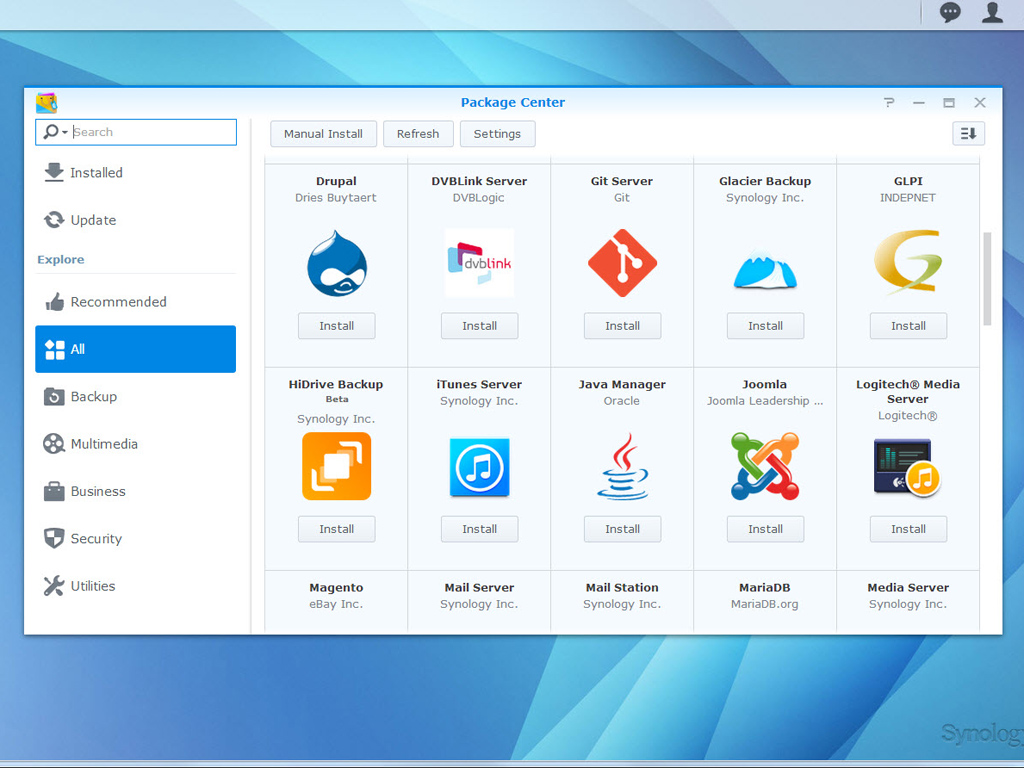Install Git Server

tap(622, 326)
